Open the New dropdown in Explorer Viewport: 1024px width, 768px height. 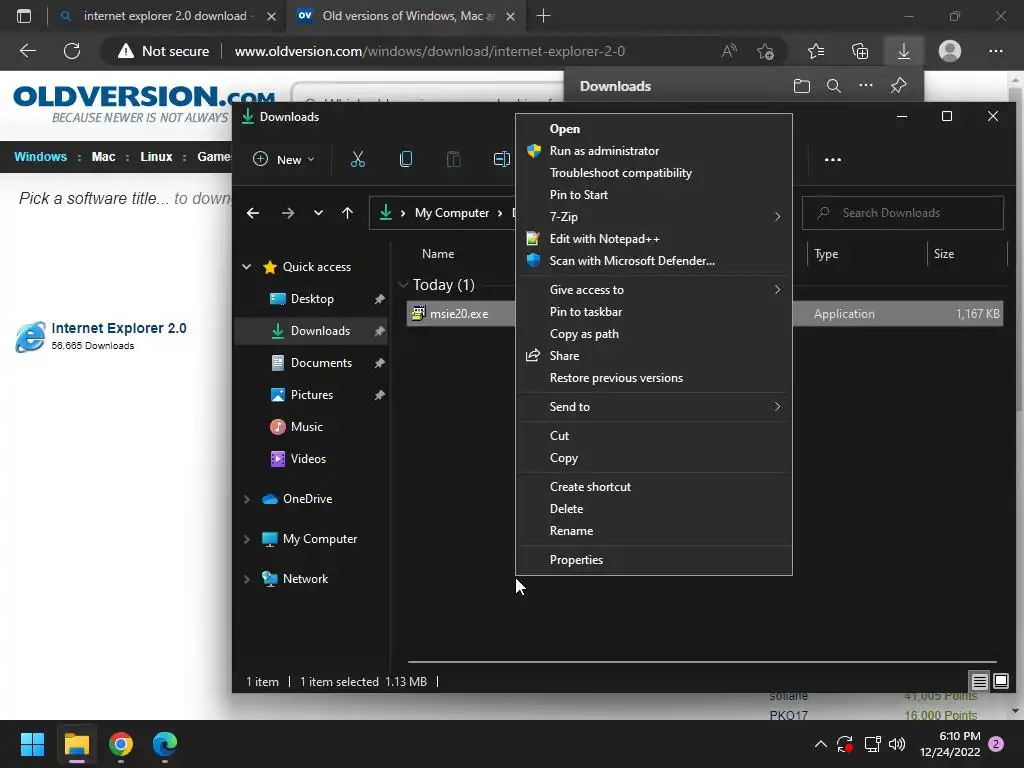(x=284, y=159)
